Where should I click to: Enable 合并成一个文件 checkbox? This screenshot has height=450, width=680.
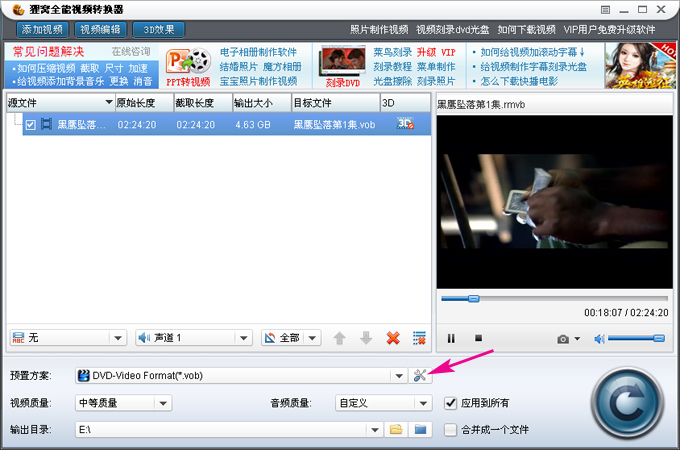(450, 430)
